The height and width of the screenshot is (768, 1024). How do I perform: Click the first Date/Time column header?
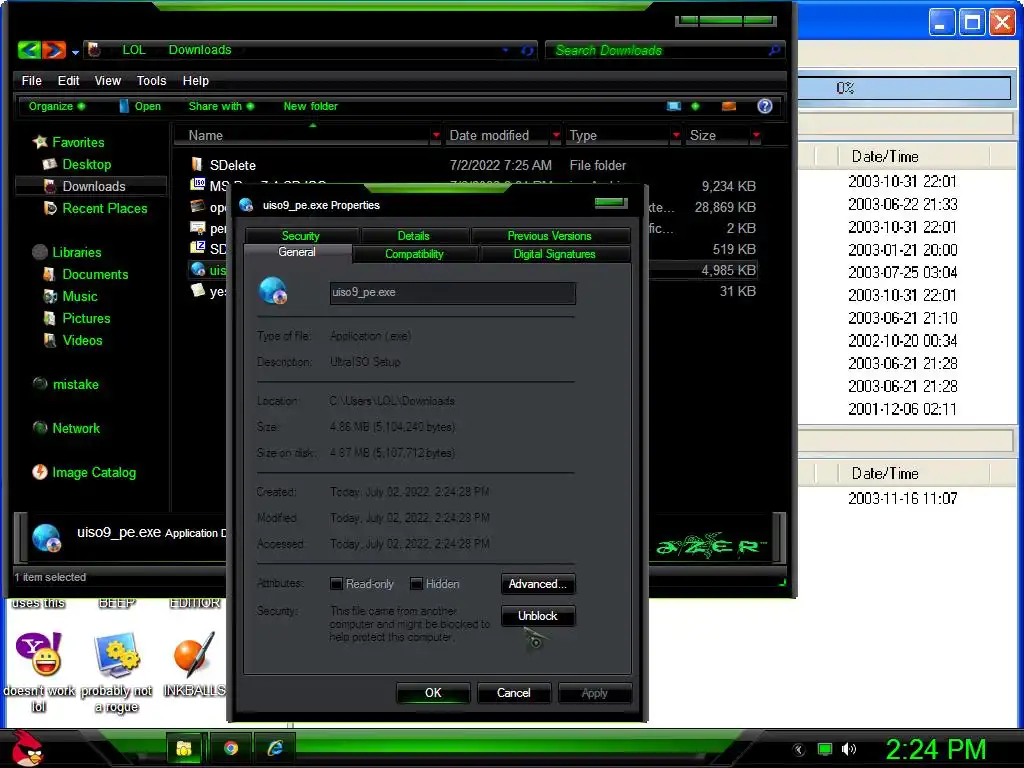click(x=914, y=157)
